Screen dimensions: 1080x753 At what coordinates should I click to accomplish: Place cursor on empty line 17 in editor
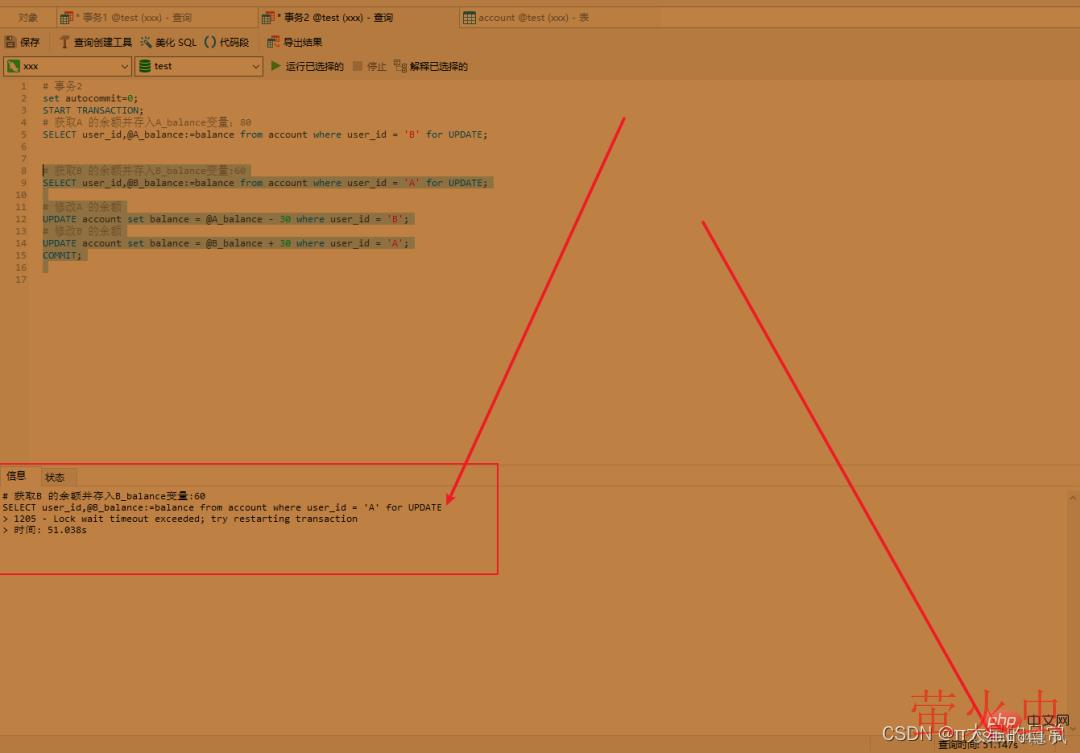[200, 279]
